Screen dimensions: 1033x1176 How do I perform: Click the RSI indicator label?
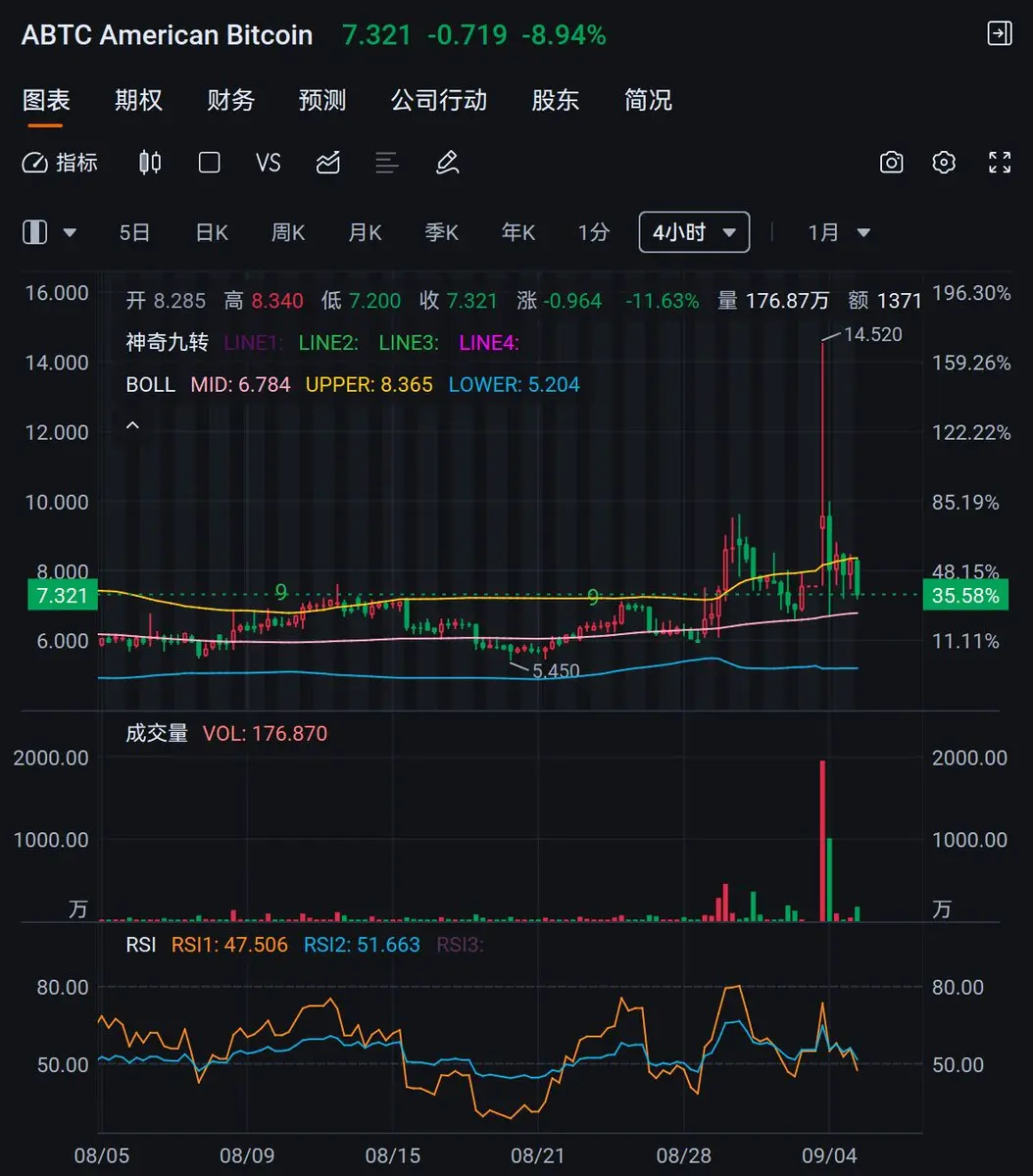coord(141,945)
